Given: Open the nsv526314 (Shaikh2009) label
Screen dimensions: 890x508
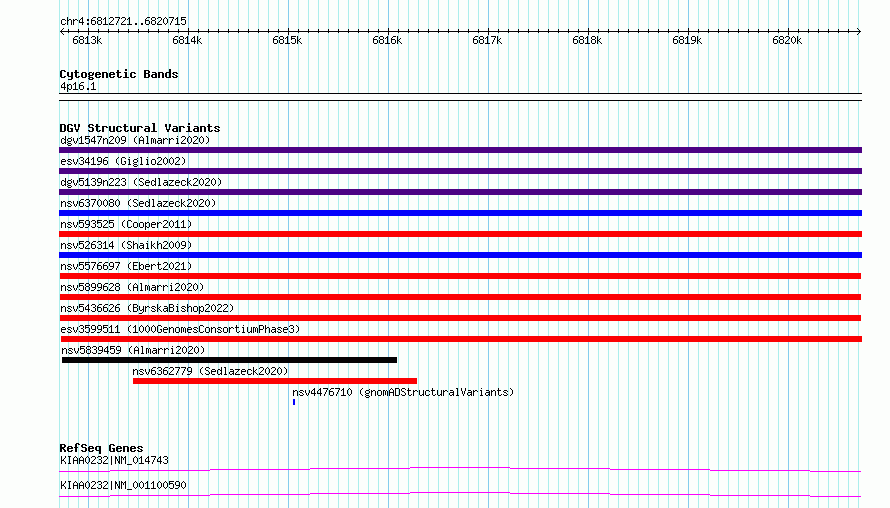Looking at the screenshot, I should coord(126,245).
